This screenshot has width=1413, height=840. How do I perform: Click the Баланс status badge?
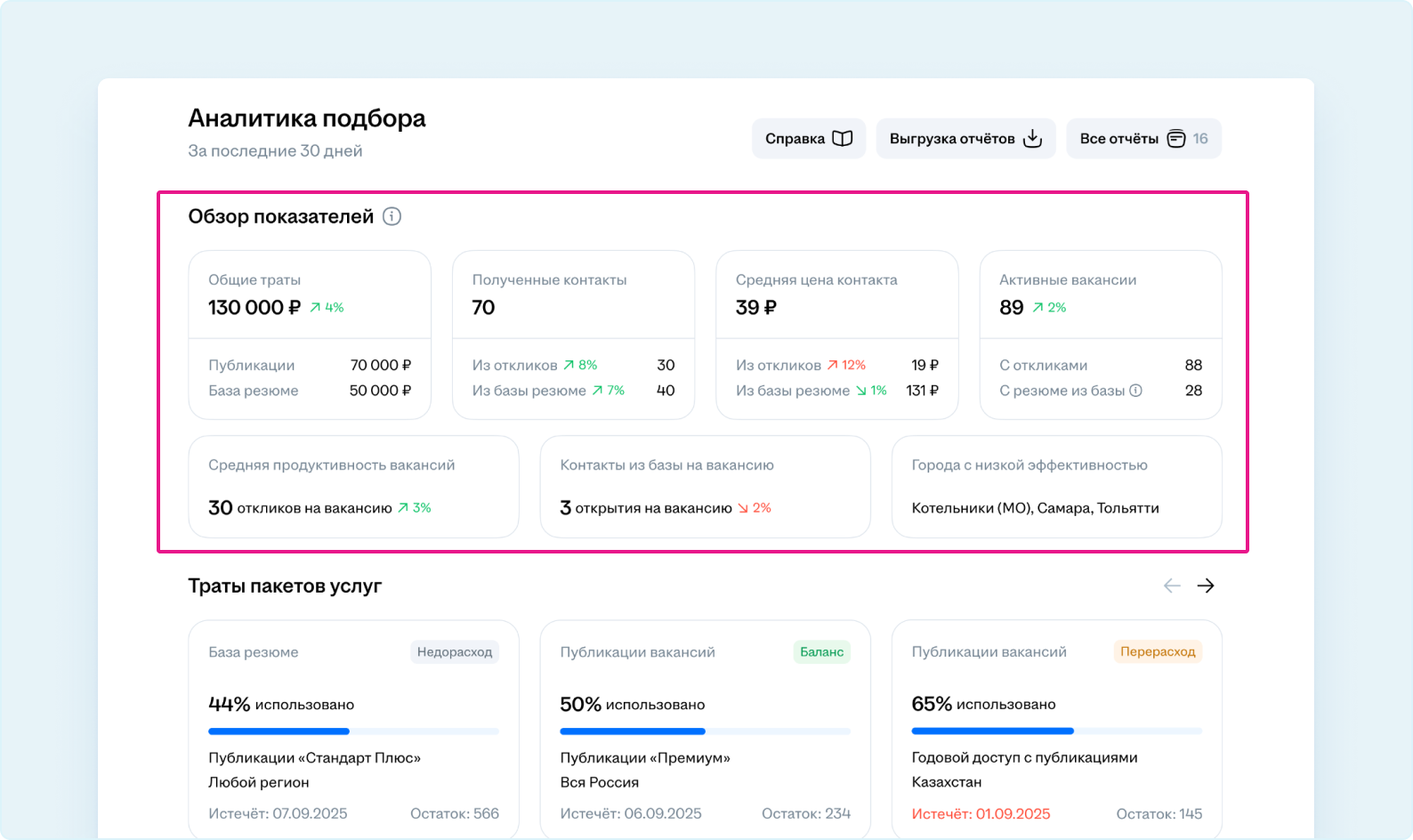820,652
